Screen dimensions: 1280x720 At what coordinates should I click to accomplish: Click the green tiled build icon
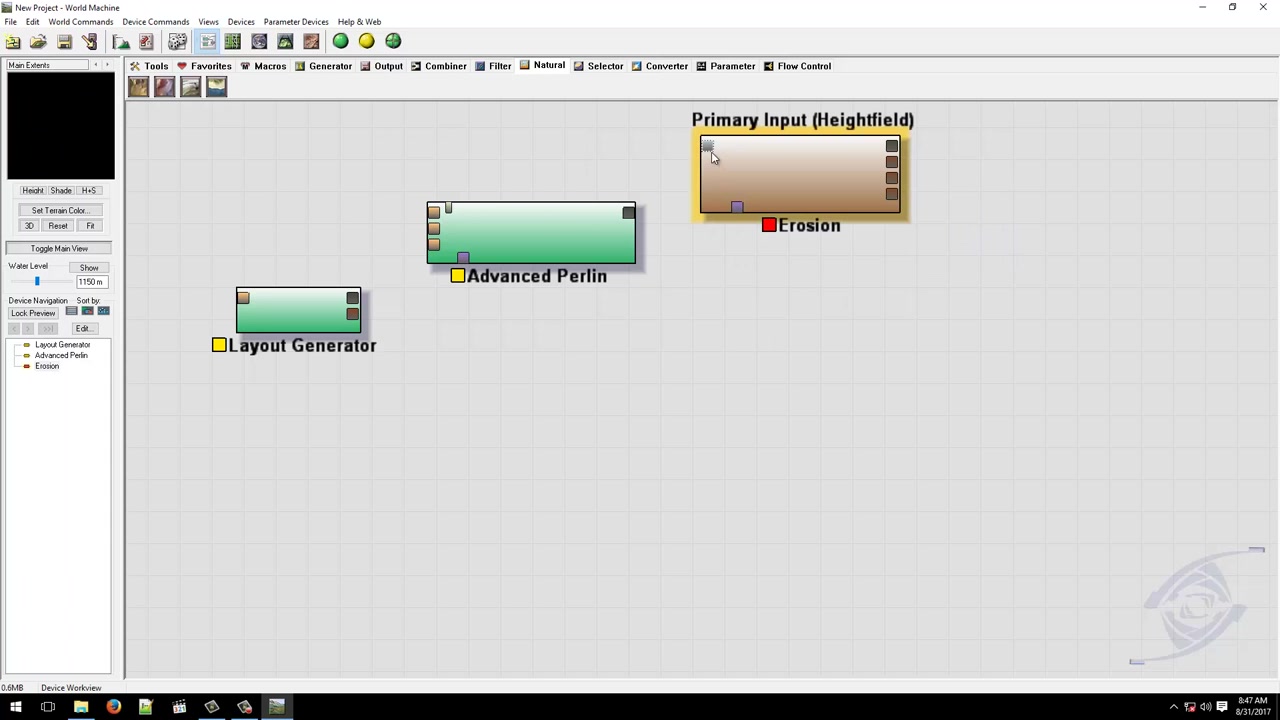tap(393, 41)
